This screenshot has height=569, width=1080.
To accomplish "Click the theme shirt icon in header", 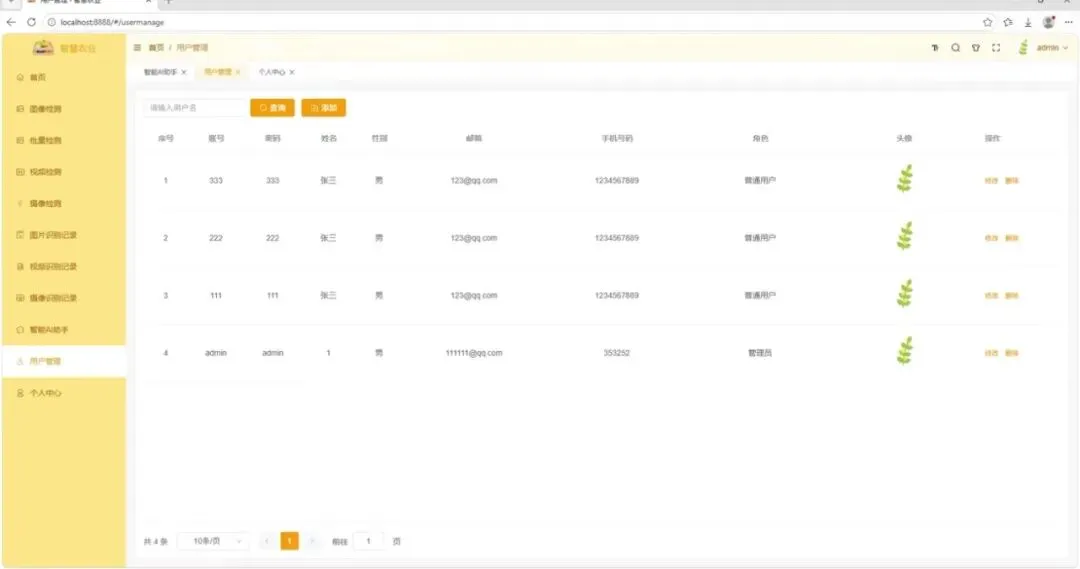I will coord(975,48).
